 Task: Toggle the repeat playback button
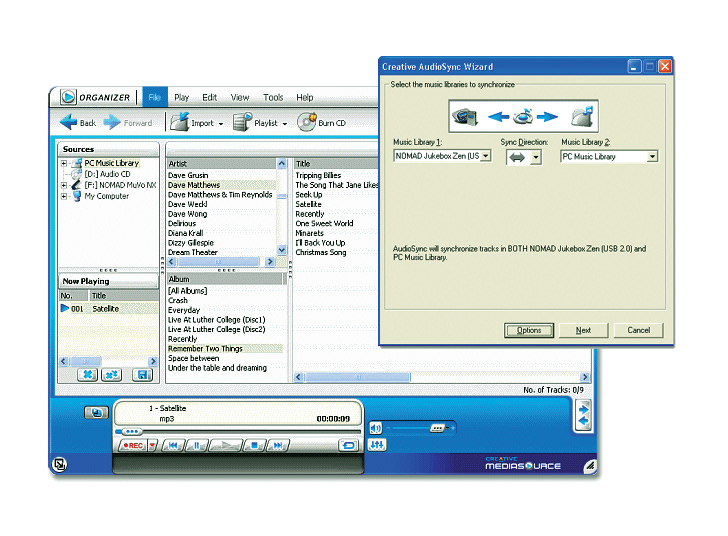pos(348,445)
